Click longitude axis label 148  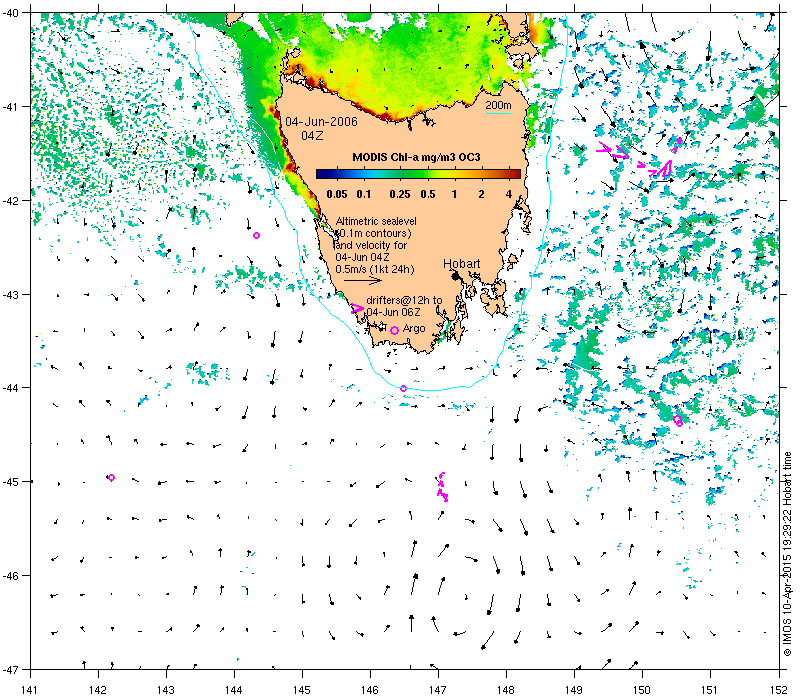506,690
